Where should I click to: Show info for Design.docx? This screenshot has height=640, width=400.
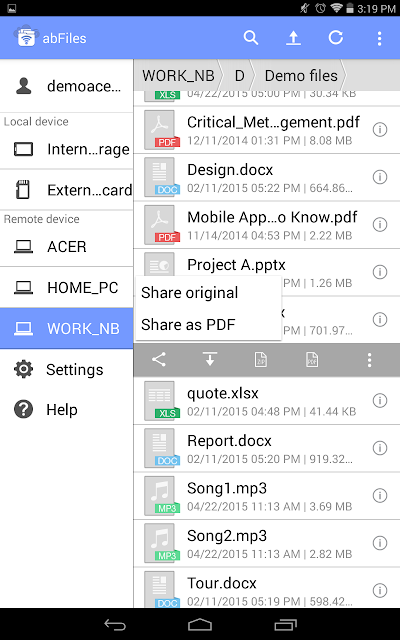[380, 177]
